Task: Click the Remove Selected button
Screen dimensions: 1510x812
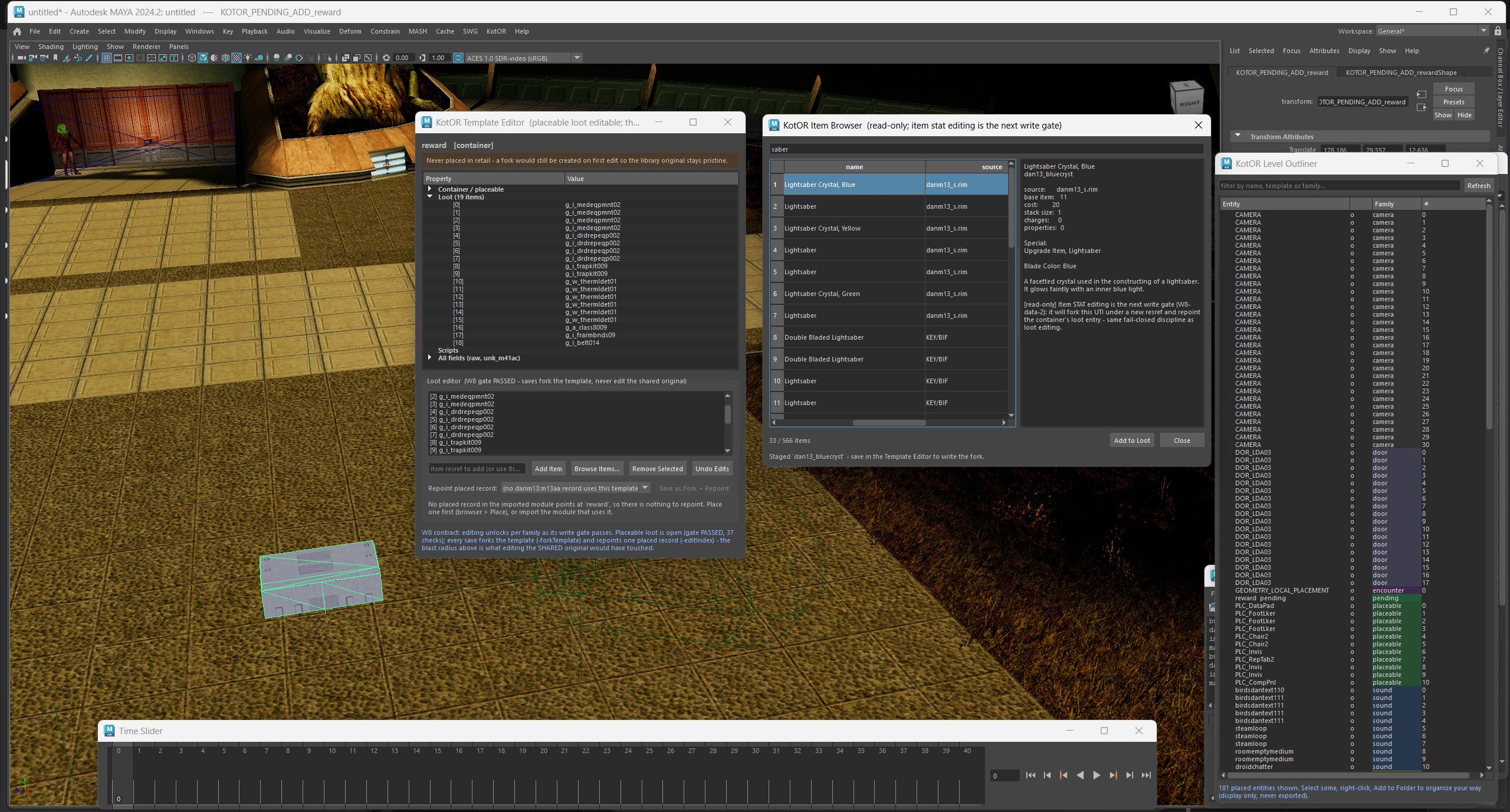Action: (x=657, y=469)
